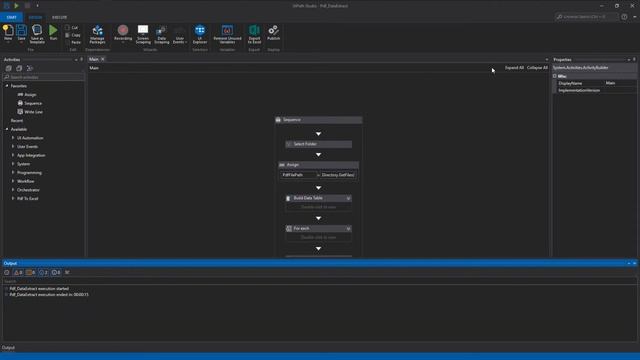Expand the Programming category
Screen dimensions: 640x360
(x=13, y=173)
